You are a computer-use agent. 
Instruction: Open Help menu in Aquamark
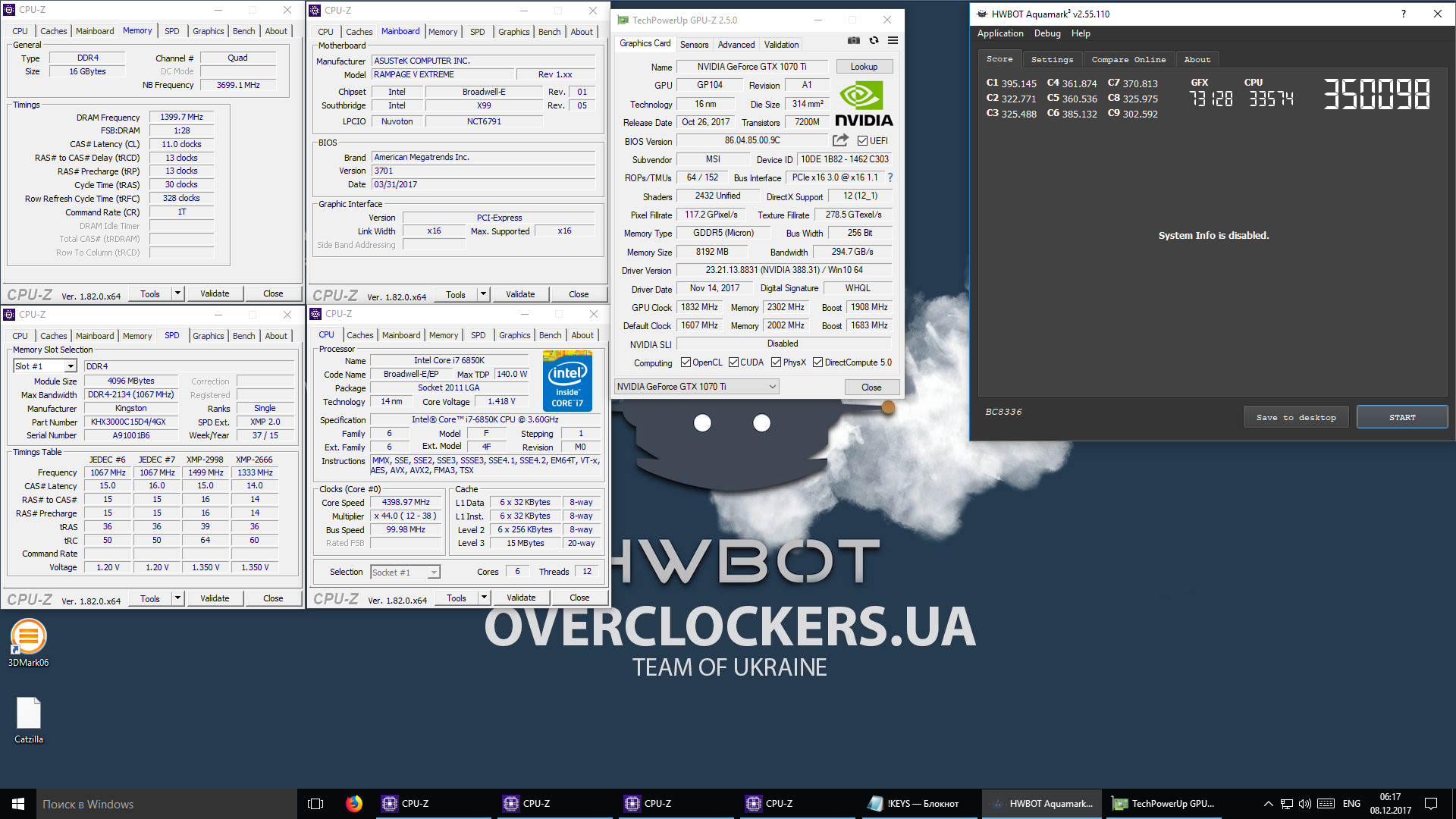coord(1081,33)
